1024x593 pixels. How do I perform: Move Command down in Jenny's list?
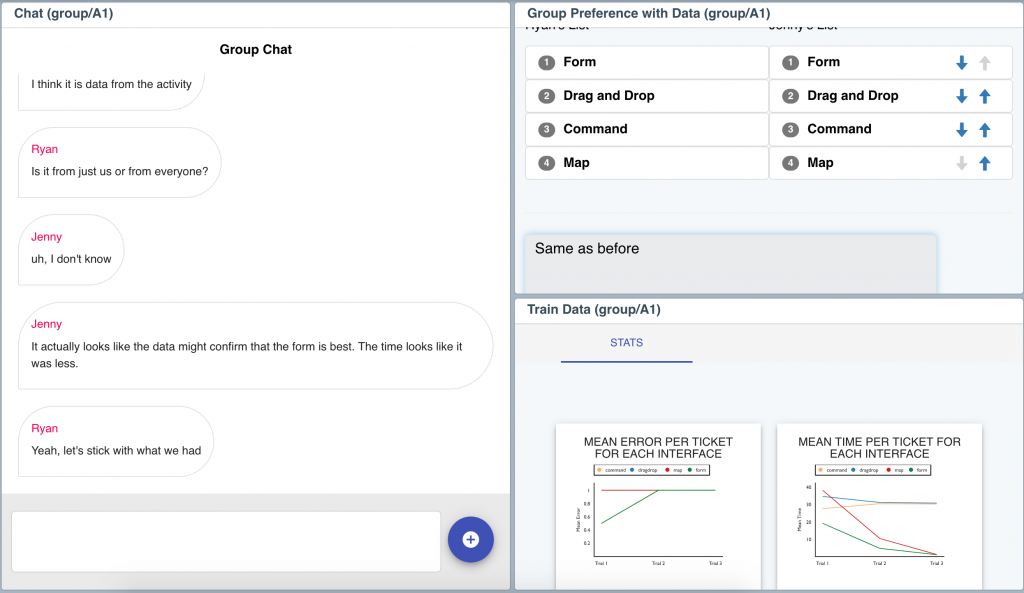click(962, 130)
